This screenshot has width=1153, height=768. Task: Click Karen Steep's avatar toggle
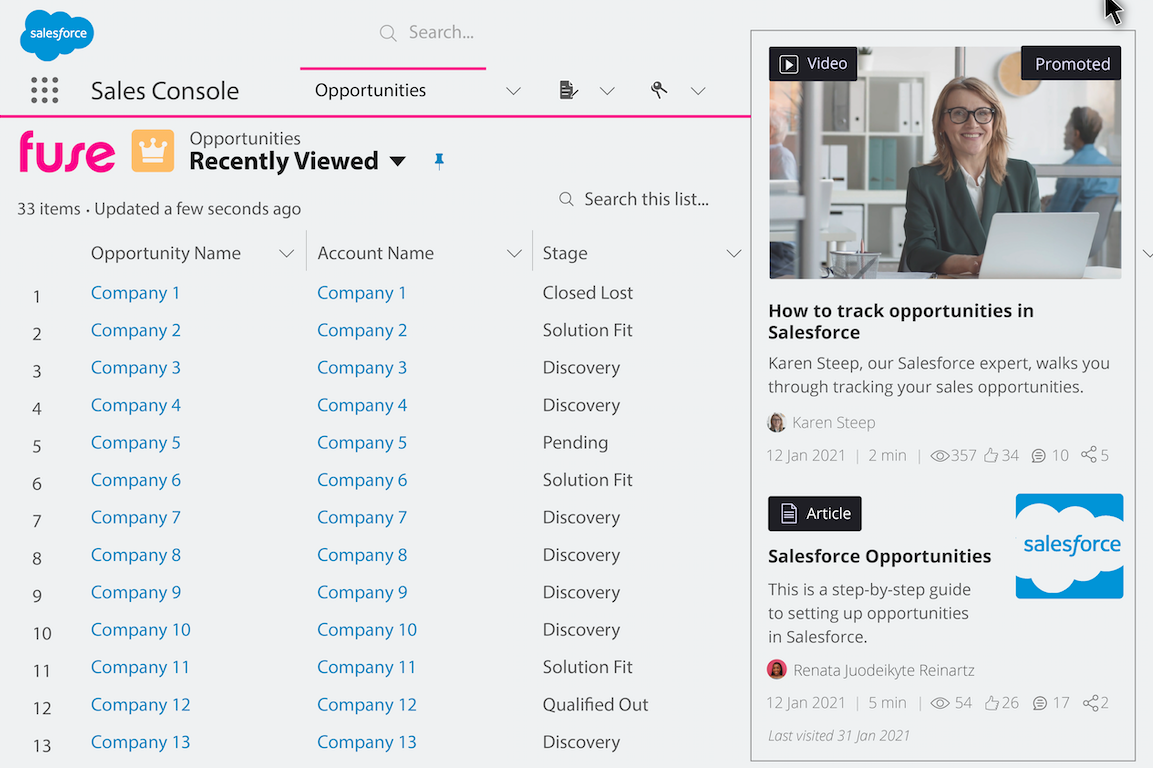777,422
